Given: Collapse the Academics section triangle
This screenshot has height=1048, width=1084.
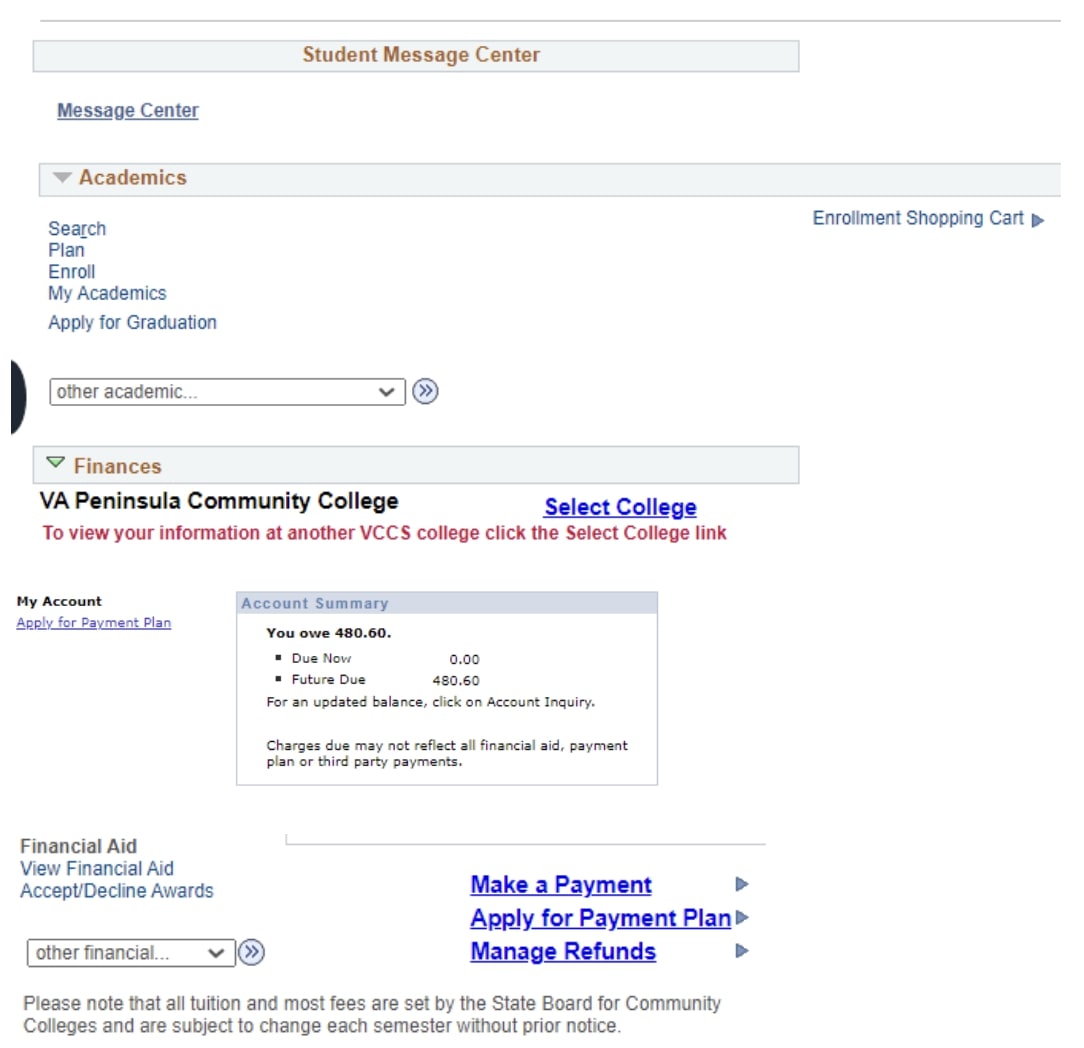Looking at the screenshot, I should [63, 178].
